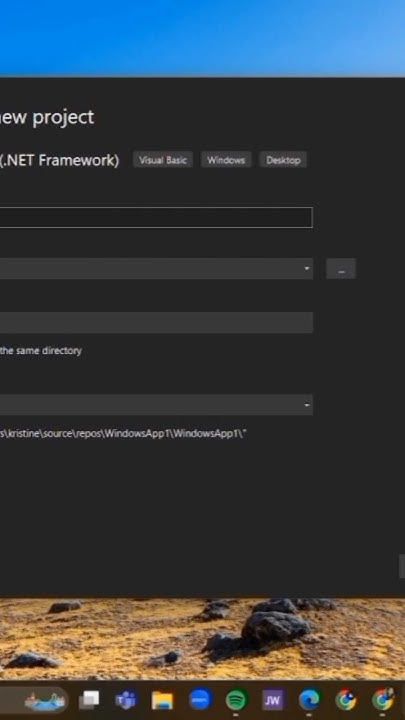This screenshot has width=405, height=720.
Task: Click the solution name input field
Action: (156, 322)
